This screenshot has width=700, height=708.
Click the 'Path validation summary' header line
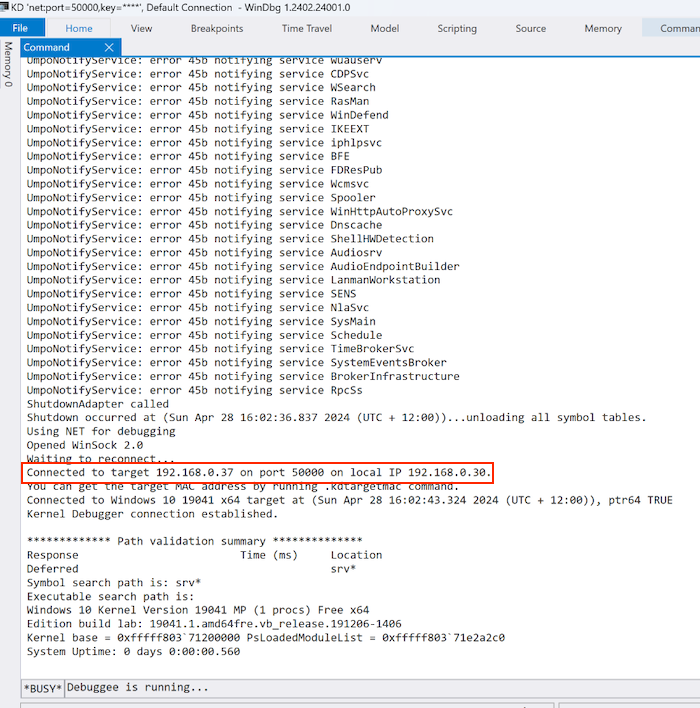point(194,541)
